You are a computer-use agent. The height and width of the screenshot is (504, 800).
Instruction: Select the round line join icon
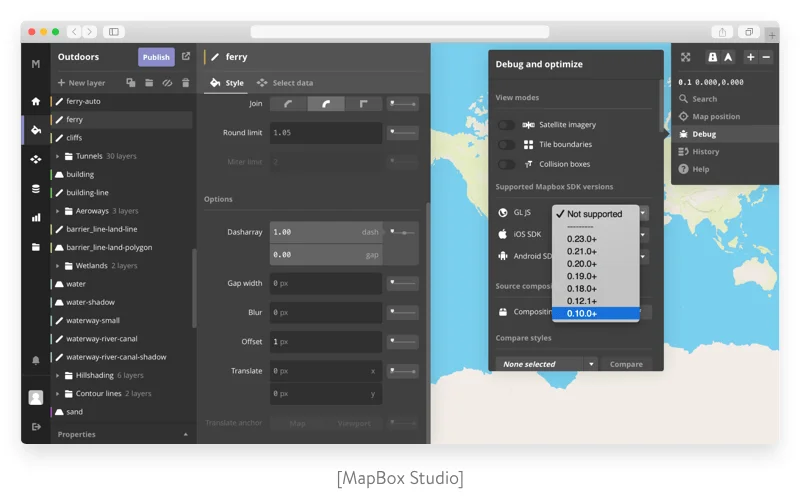[326, 103]
